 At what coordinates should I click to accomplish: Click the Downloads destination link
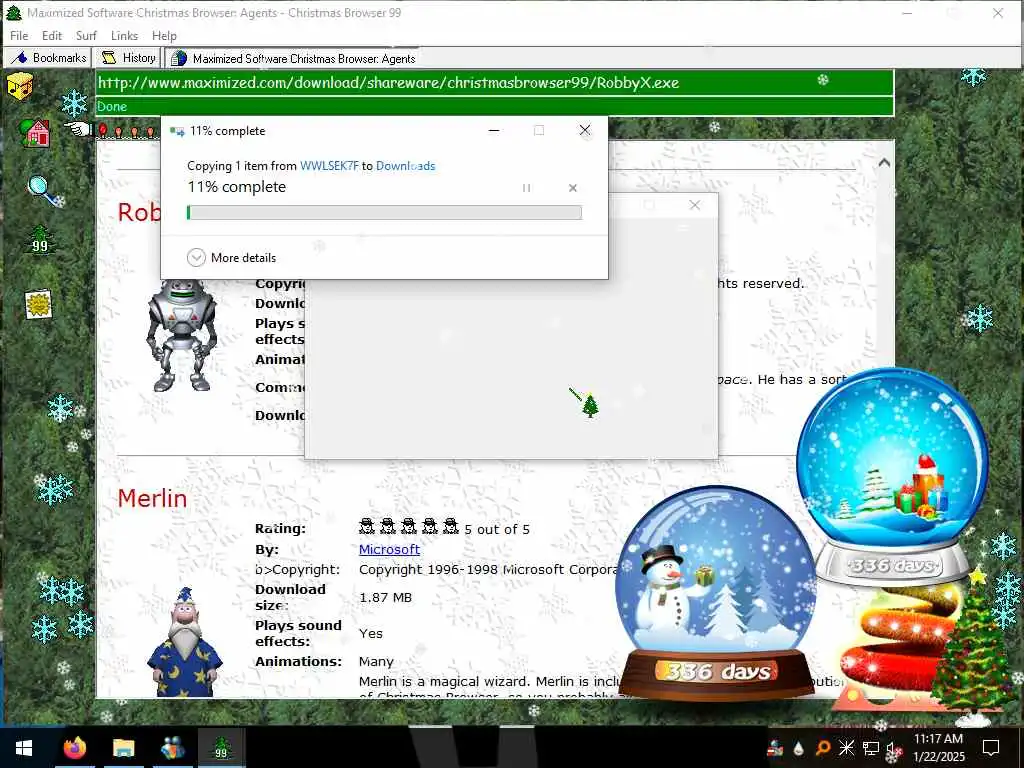coord(406,166)
